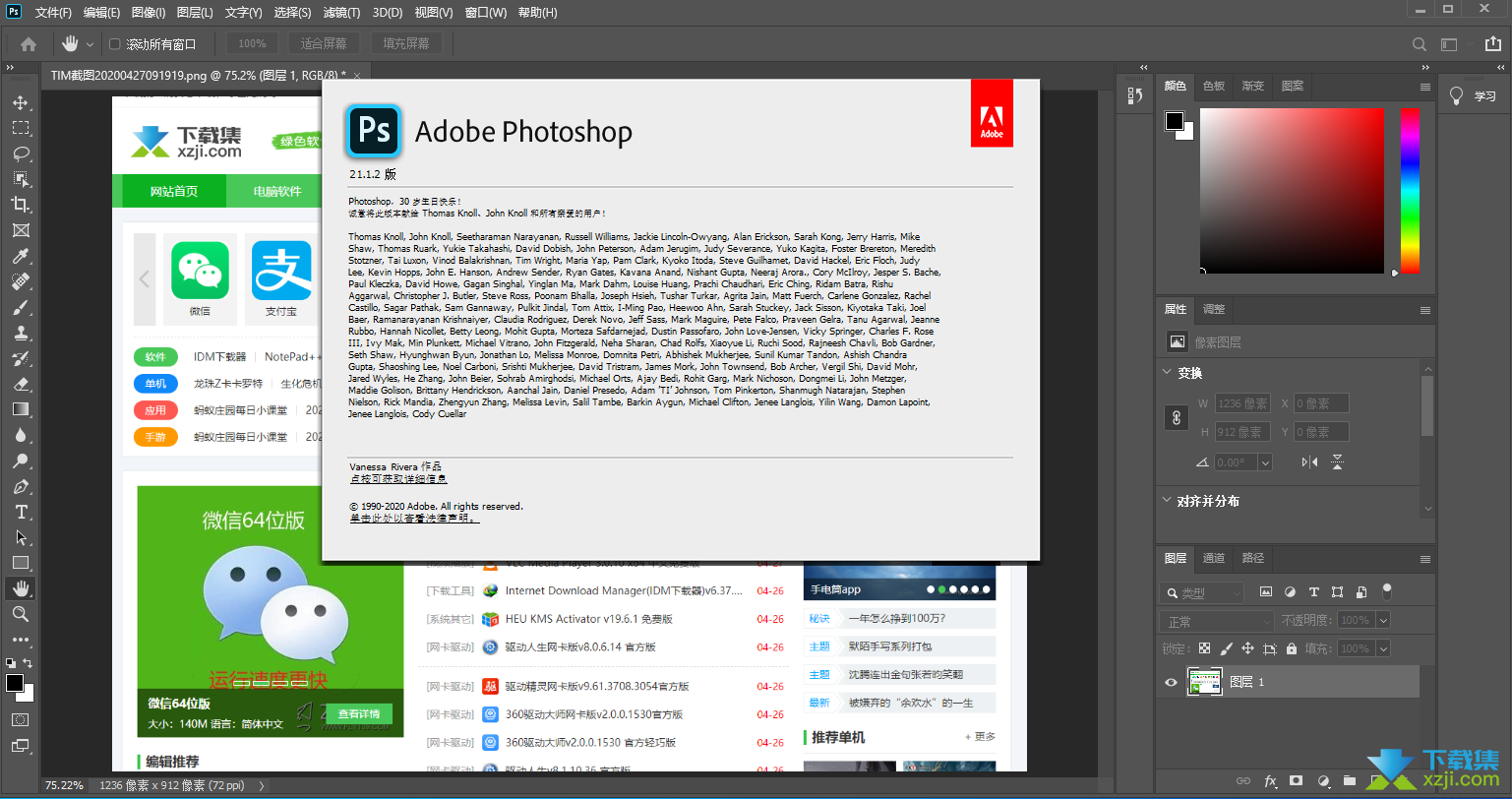This screenshot has height=799, width=1512.
Task: Select the Eyedropper tool
Action: point(21,256)
